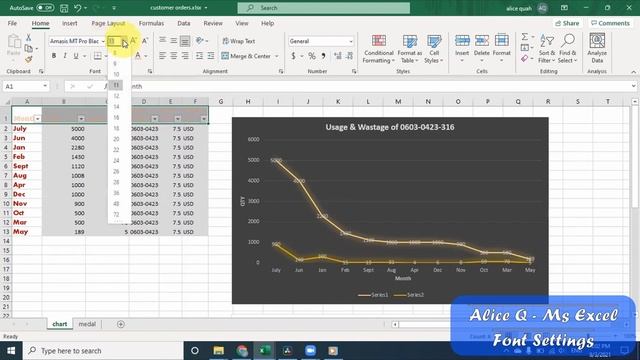
Task: Open Cell Styles gallery
Action: pyautogui.click(x=434, y=49)
